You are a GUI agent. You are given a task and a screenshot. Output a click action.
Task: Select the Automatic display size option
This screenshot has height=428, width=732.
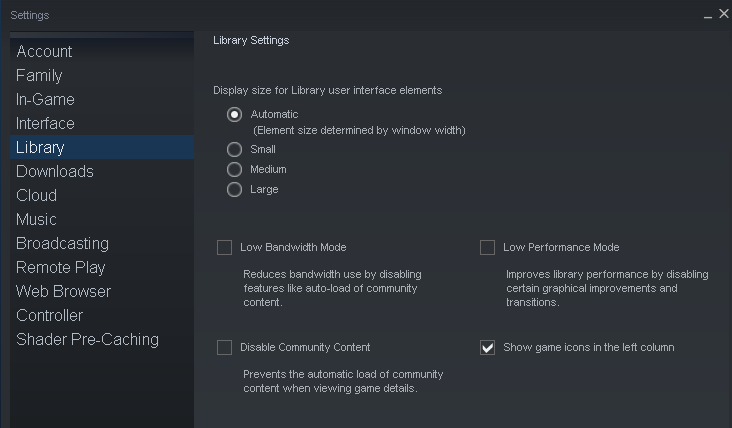click(x=235, y=115)
